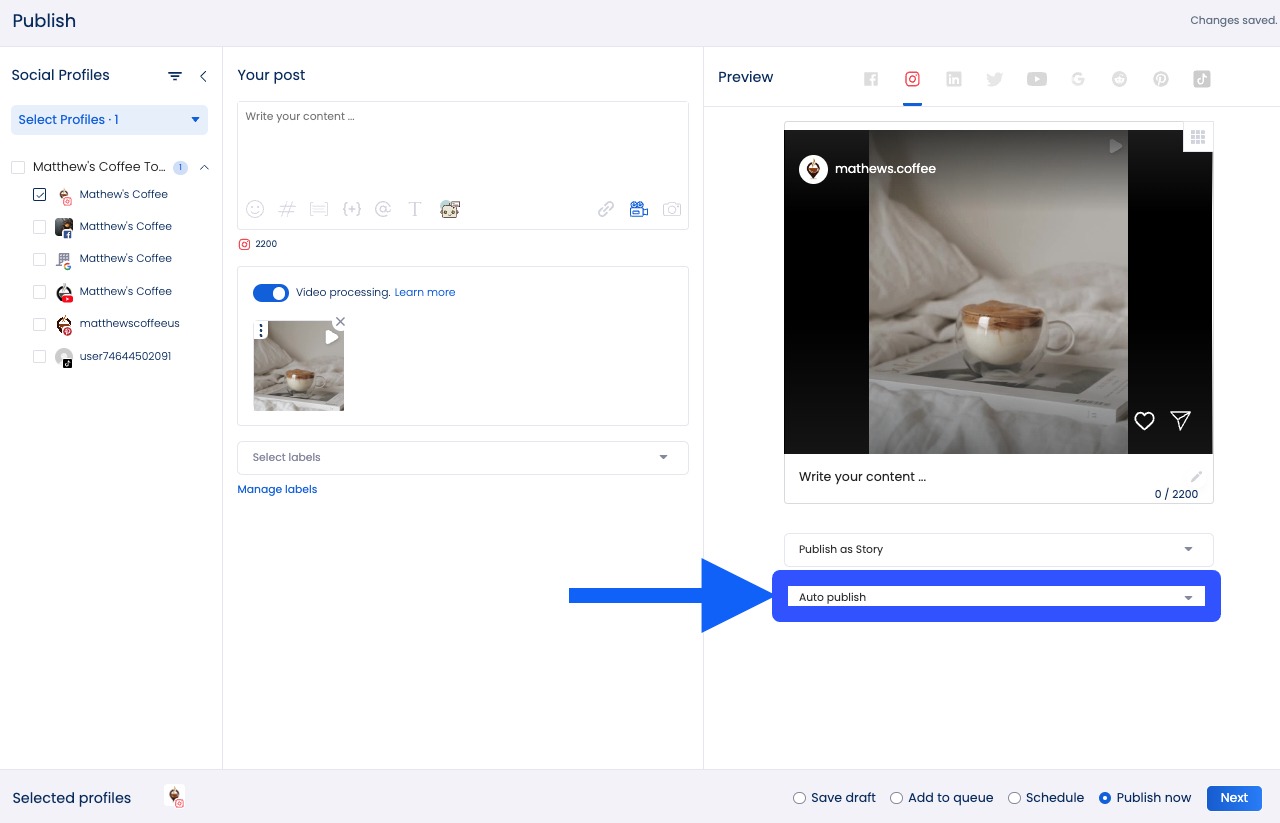The image size is (1280, 823).
Task: Select the Schedule radio button
Action: click(1015, 798)
